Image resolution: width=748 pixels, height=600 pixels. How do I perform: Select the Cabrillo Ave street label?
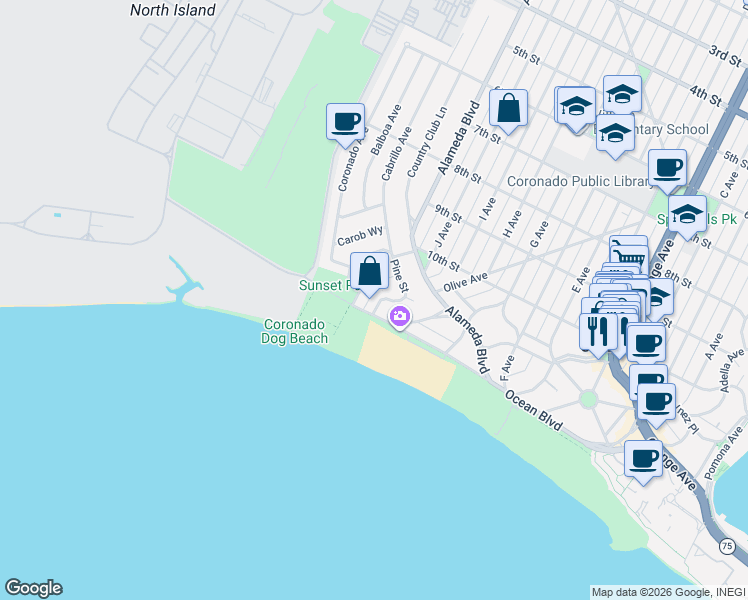(x=396, y=154)
